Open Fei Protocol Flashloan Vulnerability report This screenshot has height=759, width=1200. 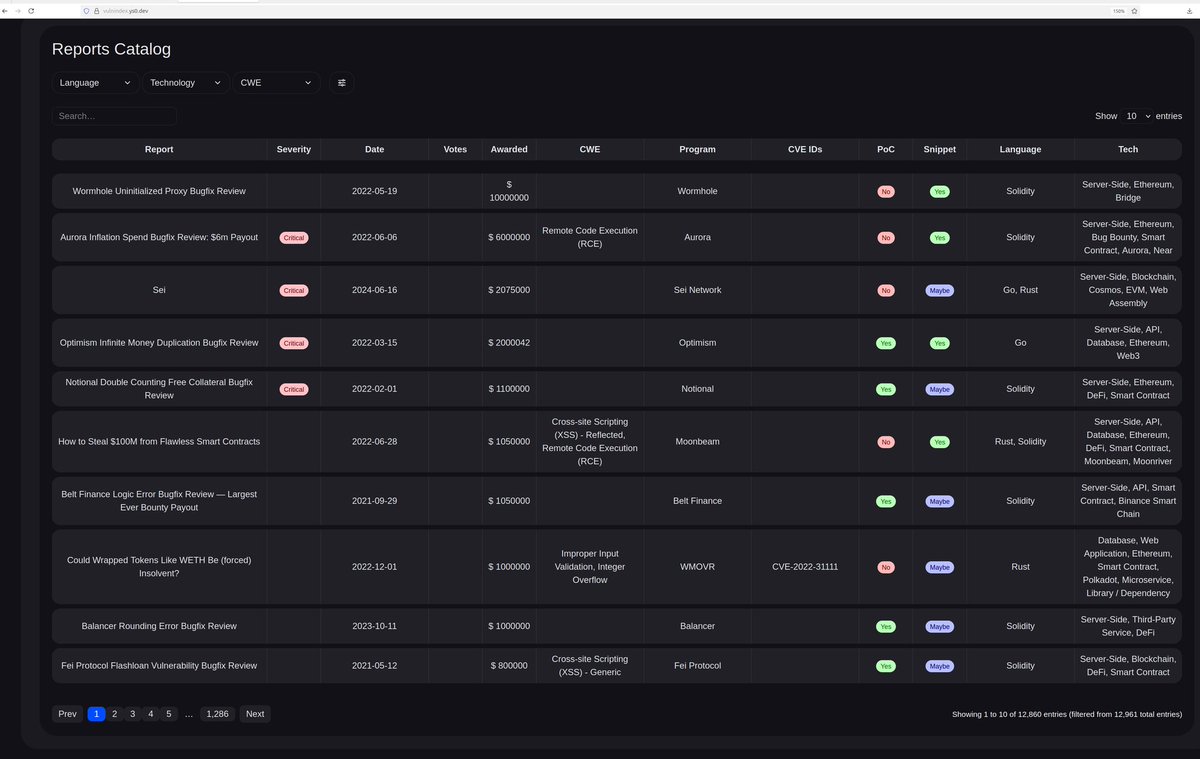point(159,666)
